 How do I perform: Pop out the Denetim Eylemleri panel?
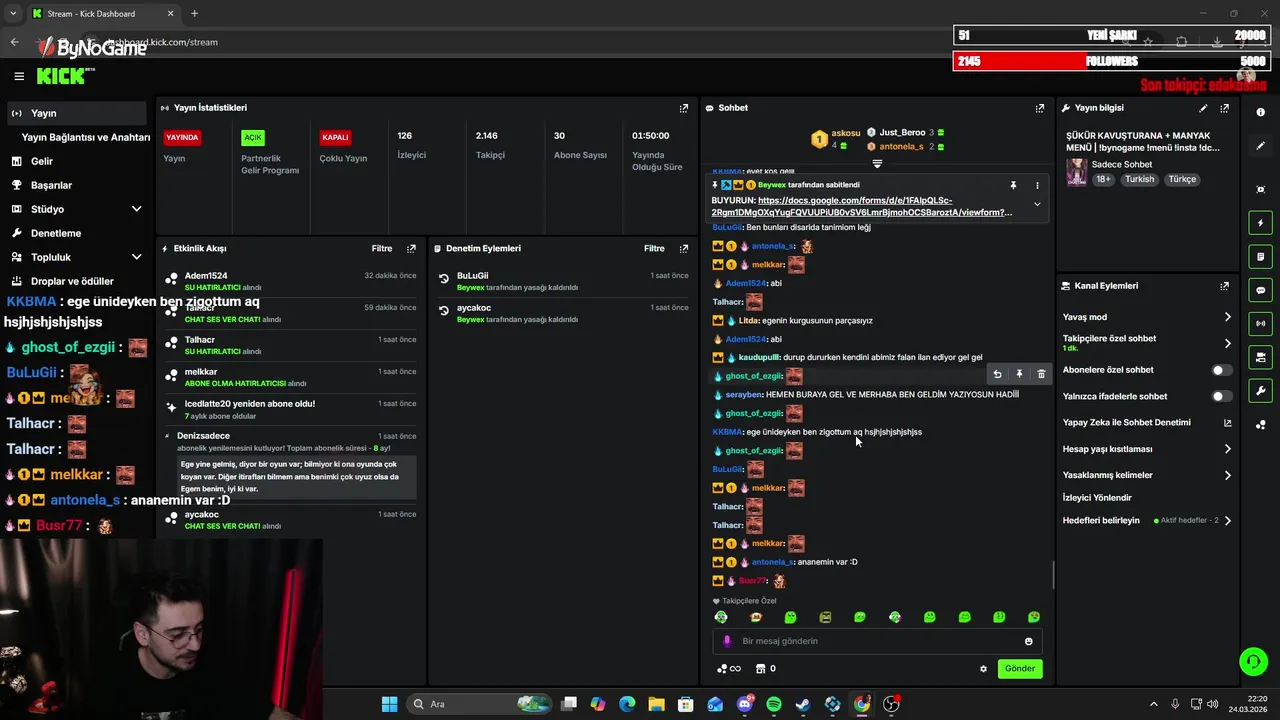tap(684, 248)
